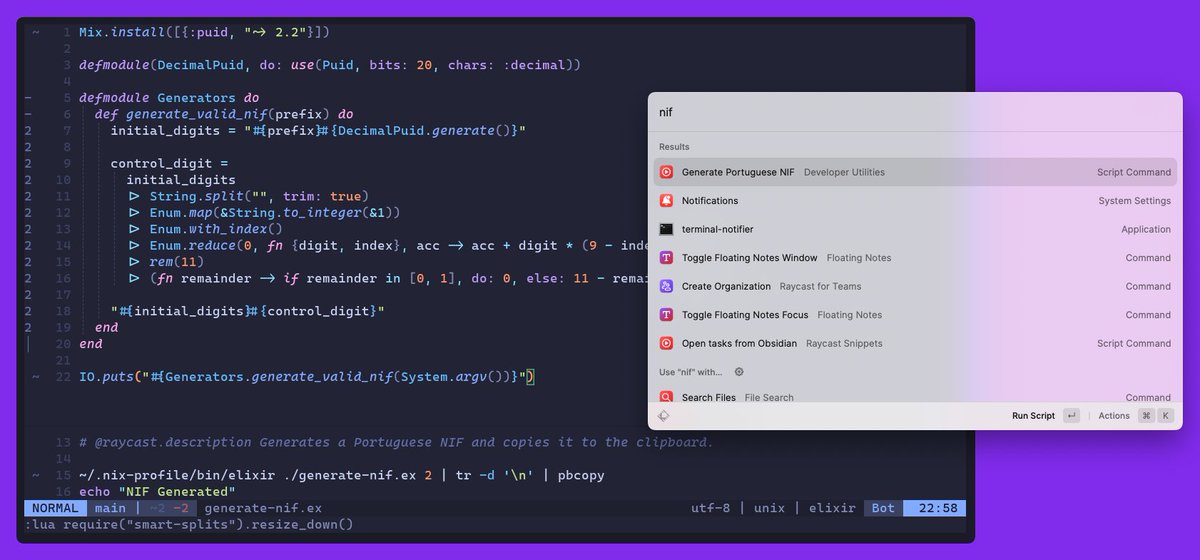This screenshot has height=560, width=1200.
Task: Click the unix file format statusline entry
Action: (769, 508)
